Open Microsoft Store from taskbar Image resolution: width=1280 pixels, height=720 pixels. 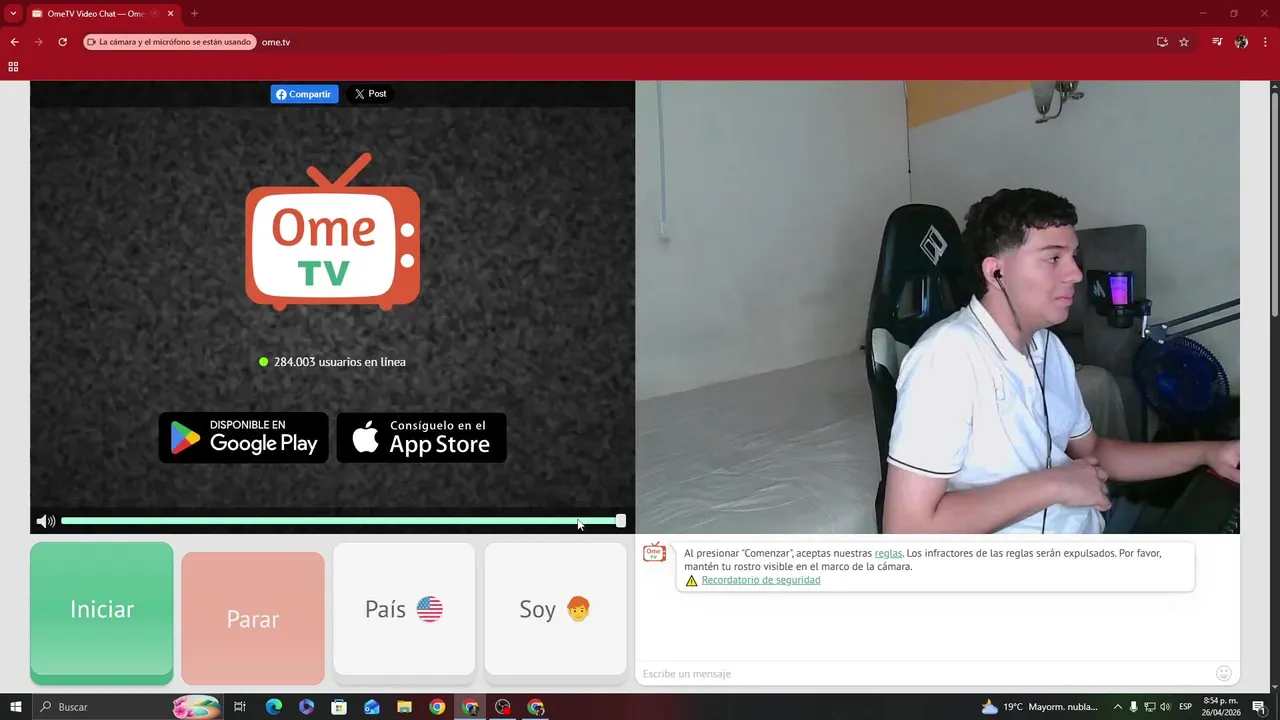pyautogui.click(x=339, y=707)
